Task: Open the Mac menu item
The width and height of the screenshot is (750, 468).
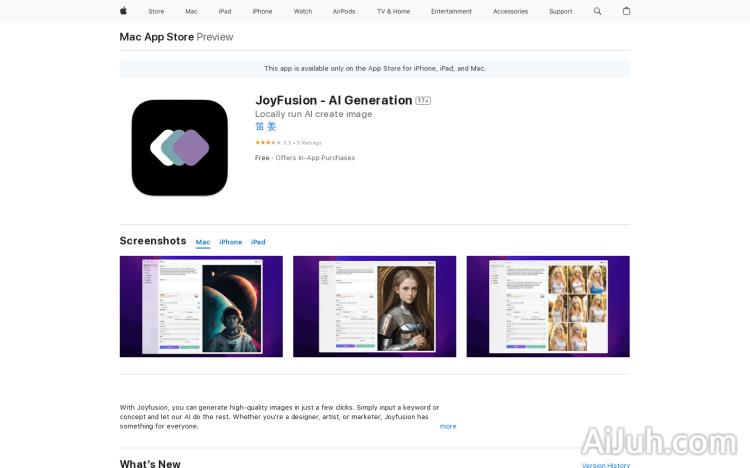Action: click(x=191, y=11)
